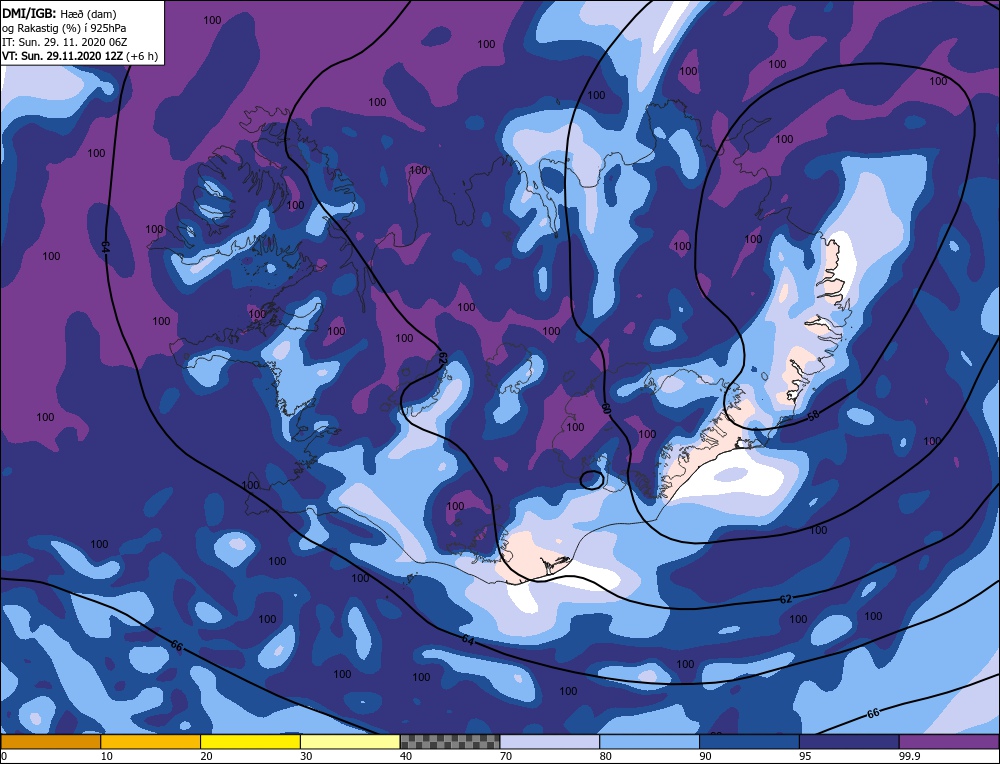Select the orange 10–20 legend swatch
This screenshot has width=1000, height=764.
click(x=151, y=741)
